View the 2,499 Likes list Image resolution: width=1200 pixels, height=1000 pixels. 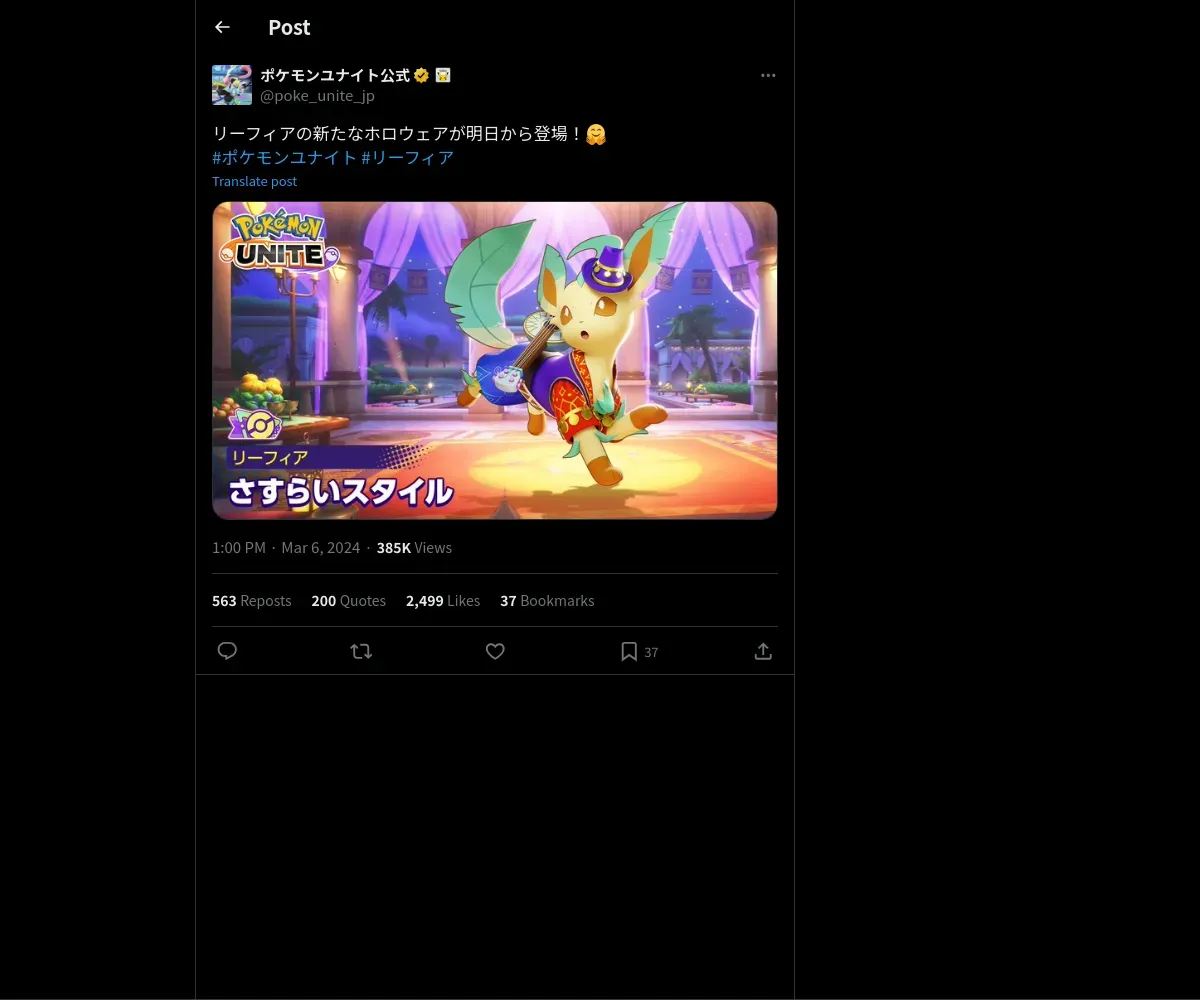tap(443, 600)
